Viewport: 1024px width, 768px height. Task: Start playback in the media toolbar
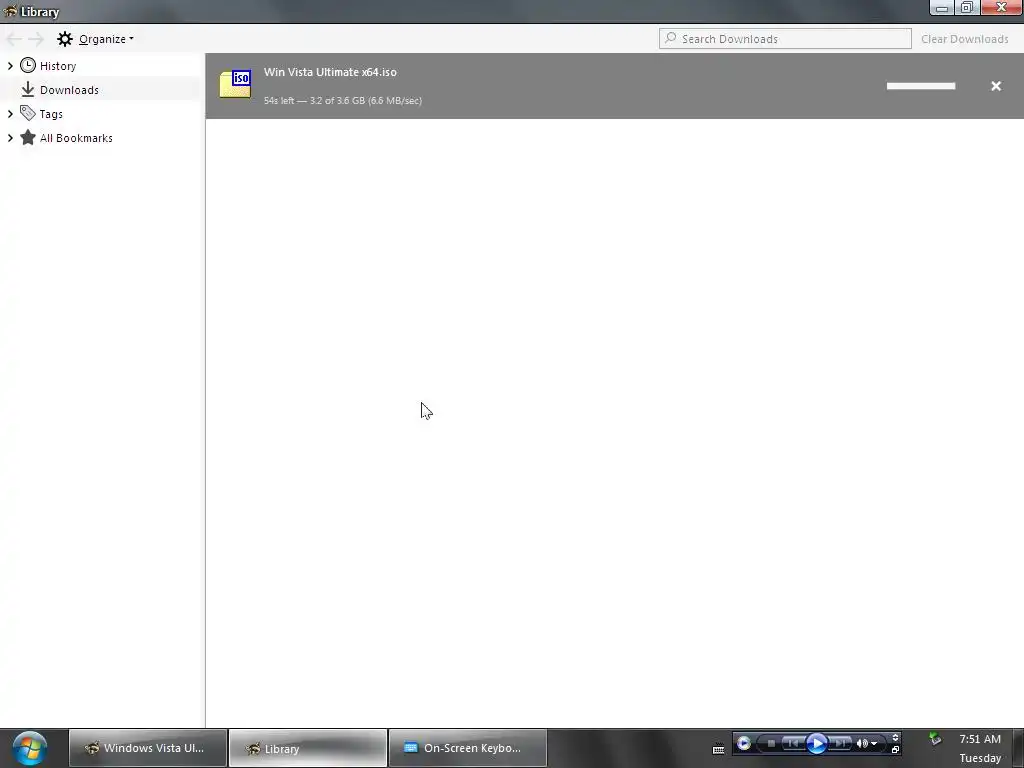816,743
